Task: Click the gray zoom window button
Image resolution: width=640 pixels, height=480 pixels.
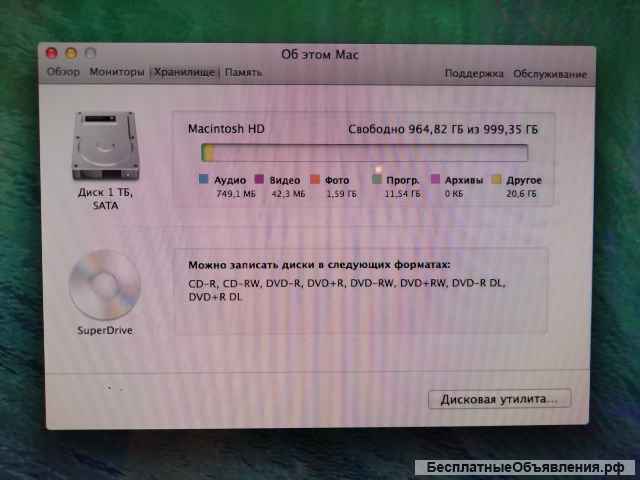Action: pos(90,53)
